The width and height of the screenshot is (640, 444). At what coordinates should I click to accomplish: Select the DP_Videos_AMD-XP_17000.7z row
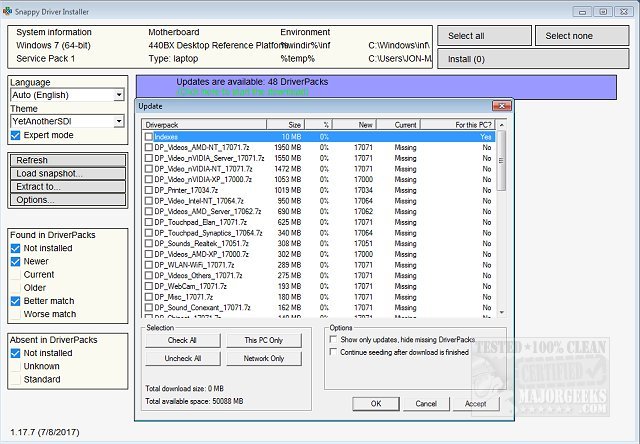(318, 254)
